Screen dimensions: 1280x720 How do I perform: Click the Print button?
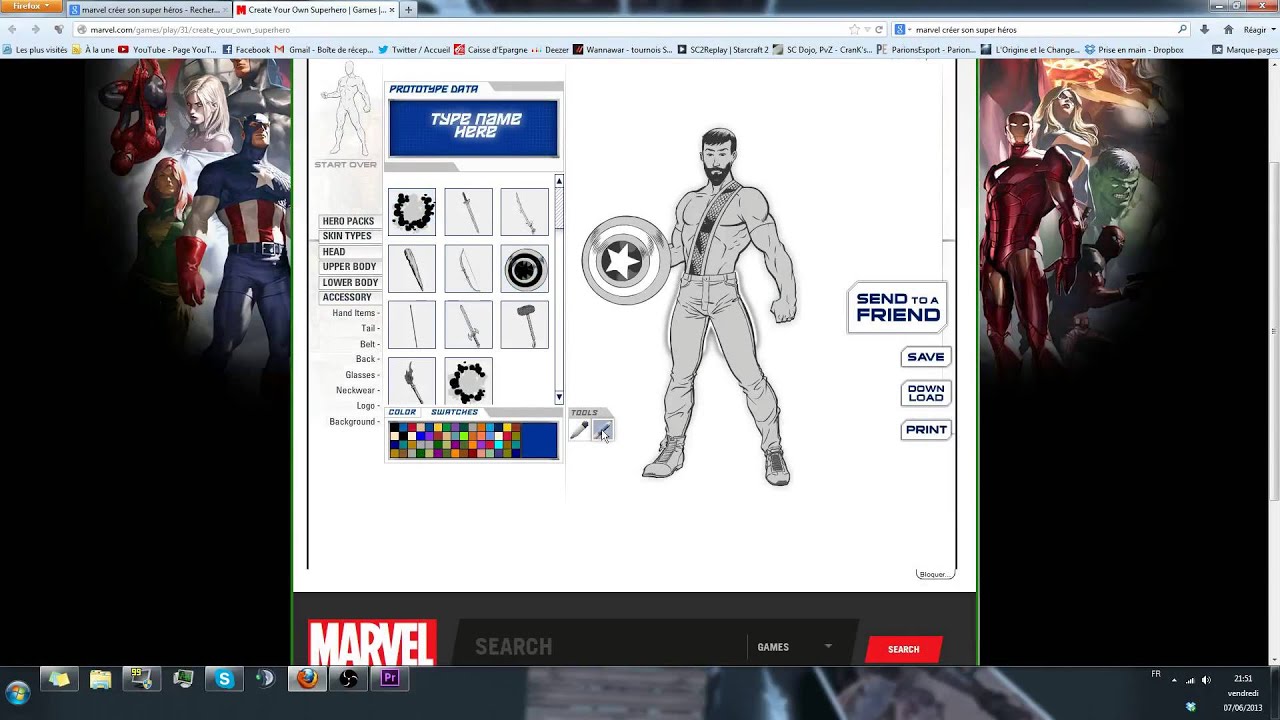click(926, 430)
